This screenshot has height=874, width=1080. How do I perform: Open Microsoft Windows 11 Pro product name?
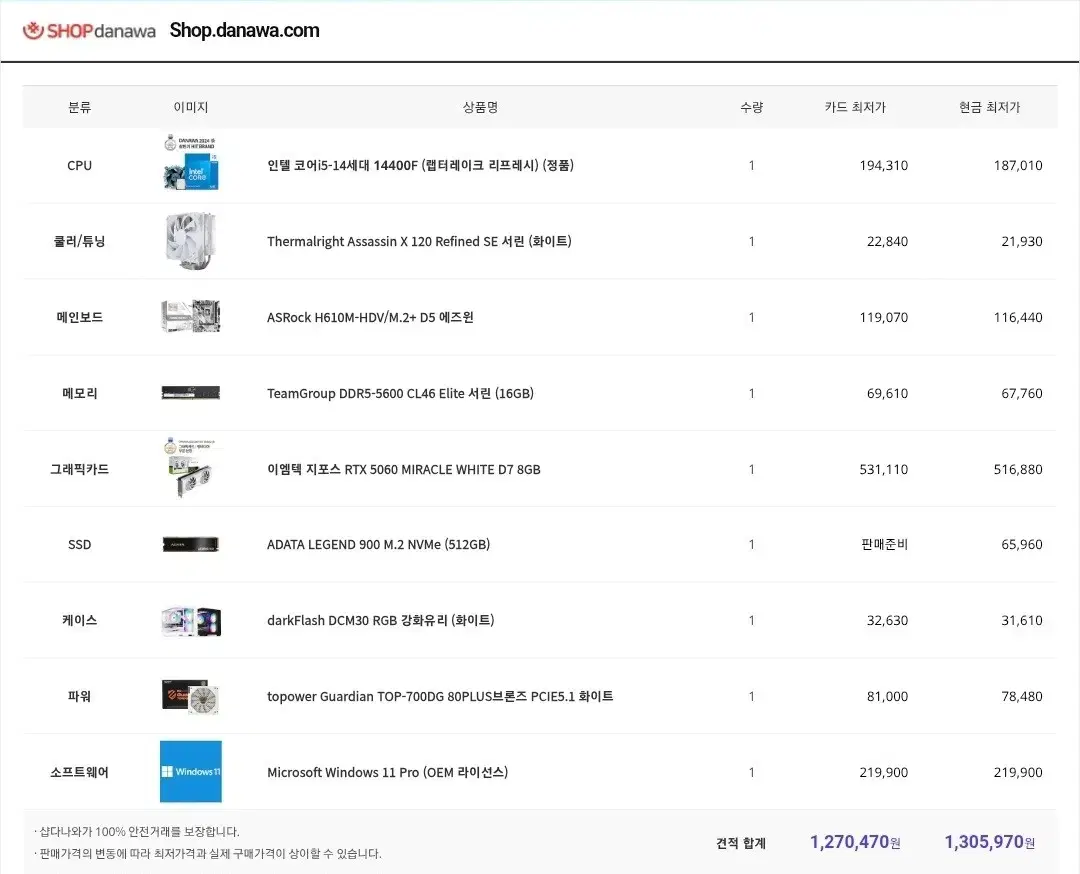[387, 772]
